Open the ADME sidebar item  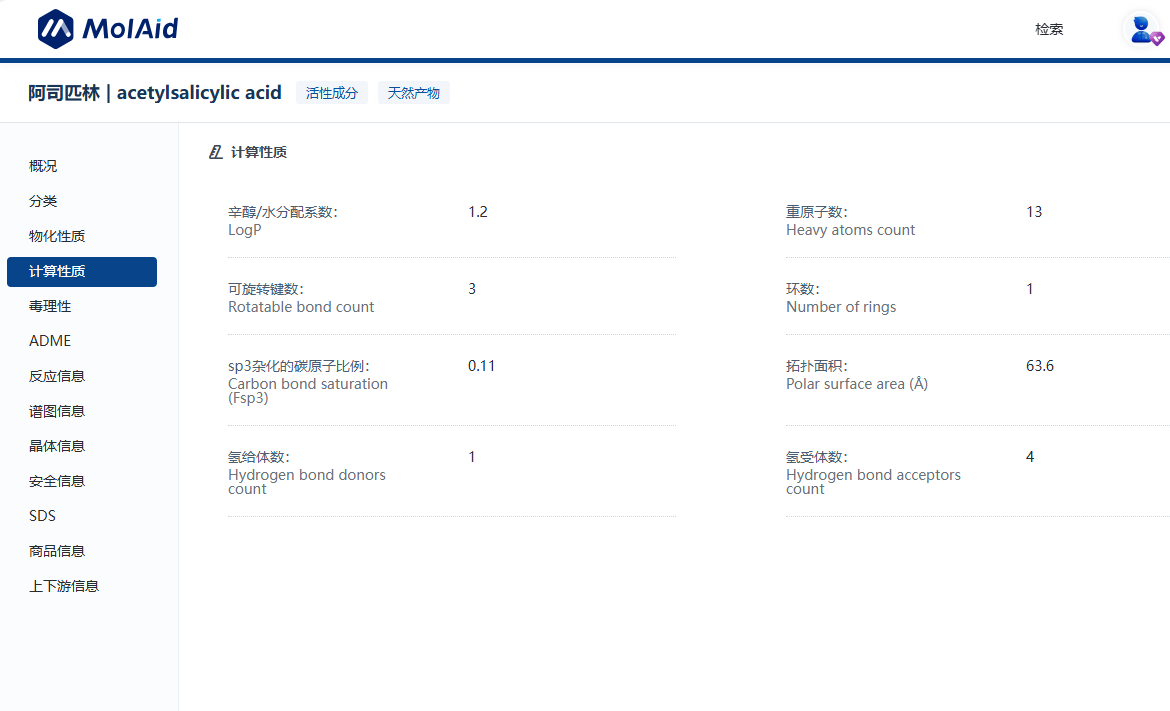coord(50,341)
